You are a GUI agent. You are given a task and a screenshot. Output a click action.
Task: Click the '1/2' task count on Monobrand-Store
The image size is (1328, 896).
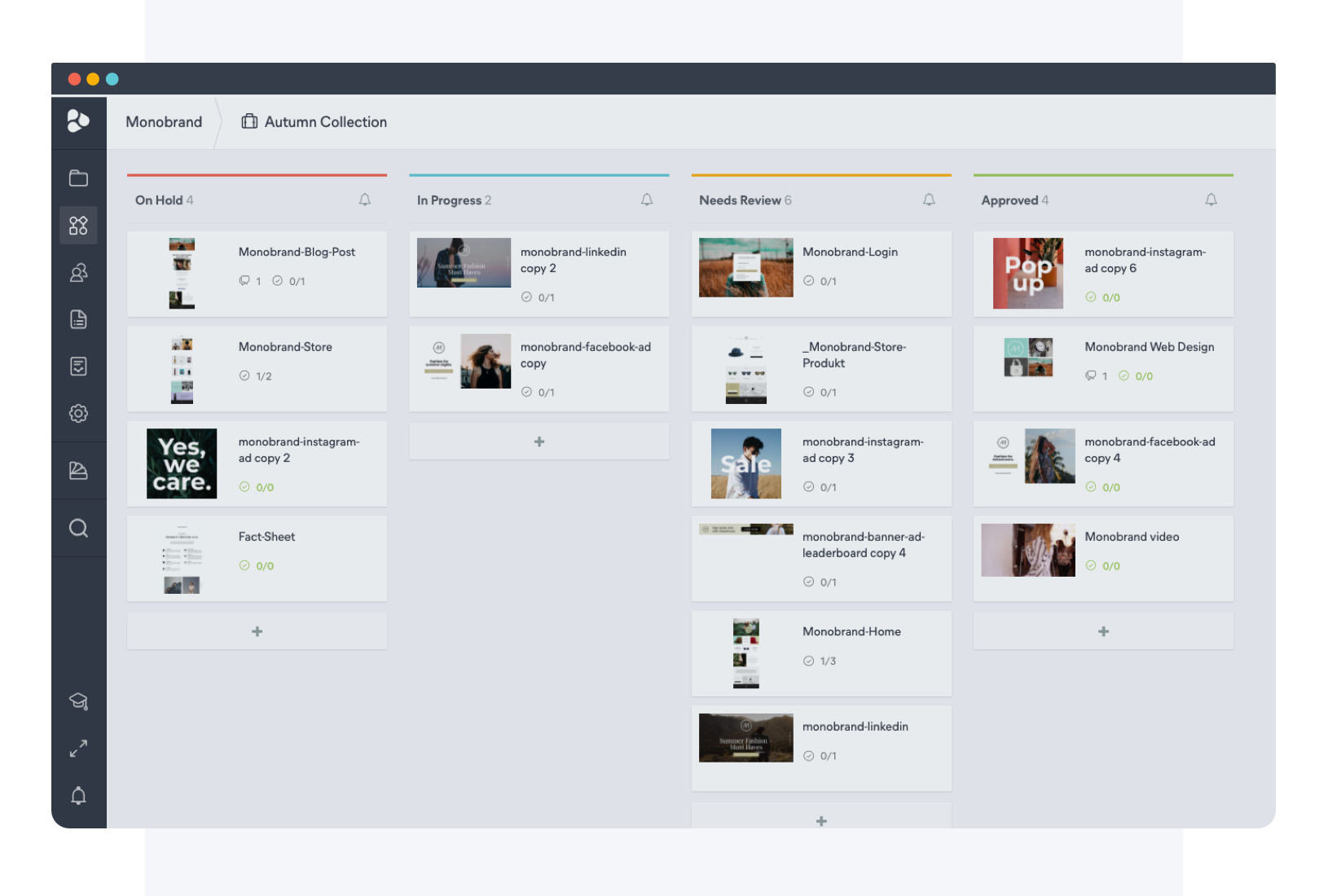coord(264,376)
